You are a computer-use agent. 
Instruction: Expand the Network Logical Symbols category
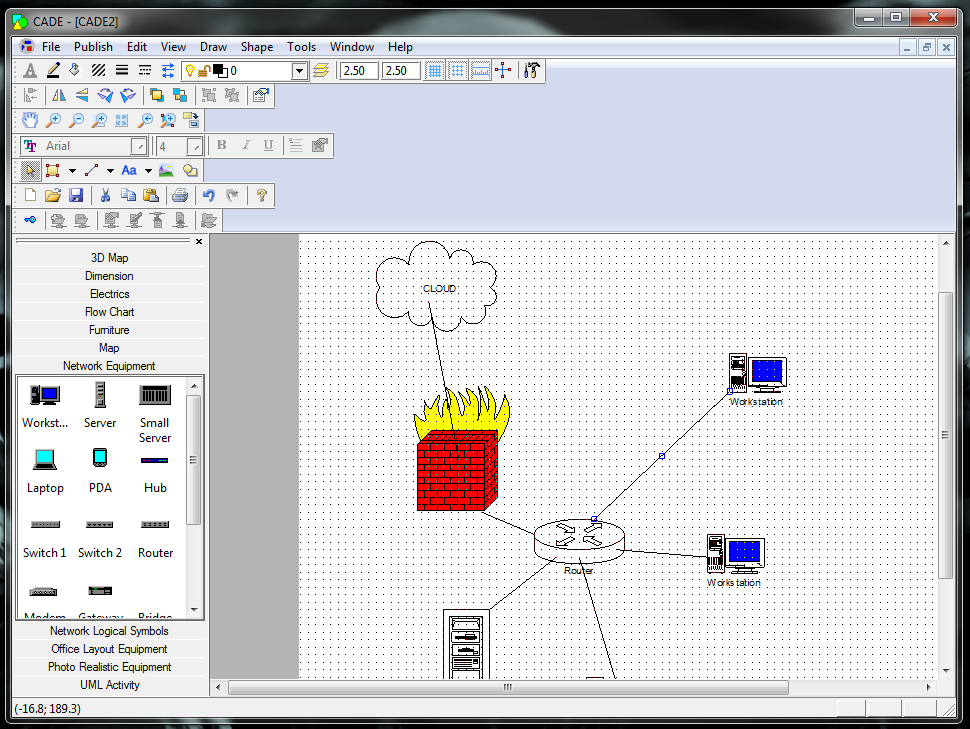click(109, 631)
